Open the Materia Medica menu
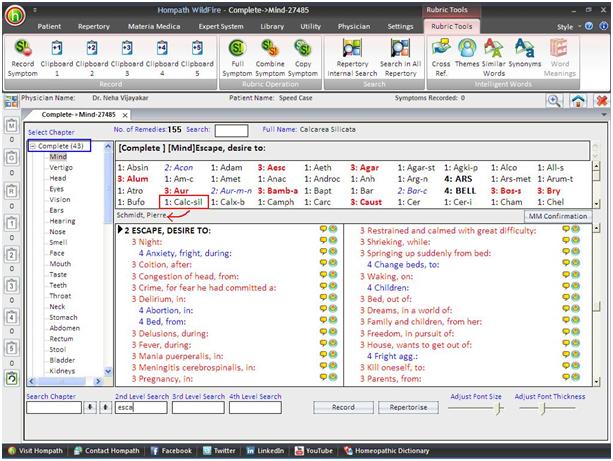Screen dimensions: 613x461 coord(154,27)
